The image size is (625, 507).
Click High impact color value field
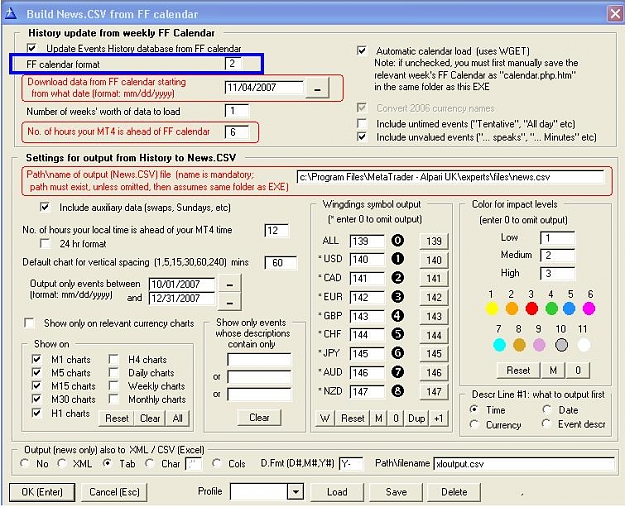tap(557, 273)
